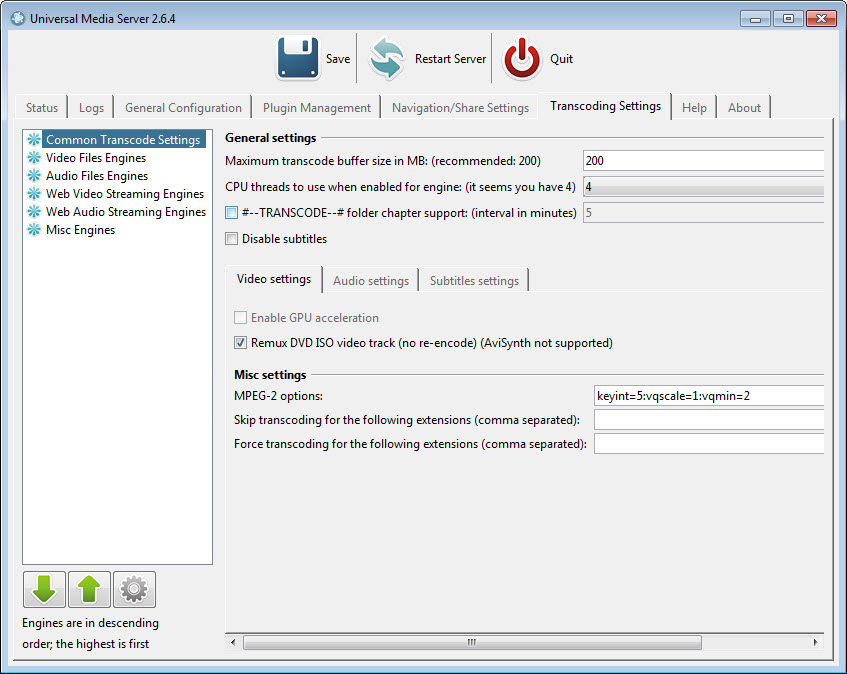Image resolution: width=847 pixels, height=674 pixels.
Task: Open the Help tab
Action: [694, 107]
